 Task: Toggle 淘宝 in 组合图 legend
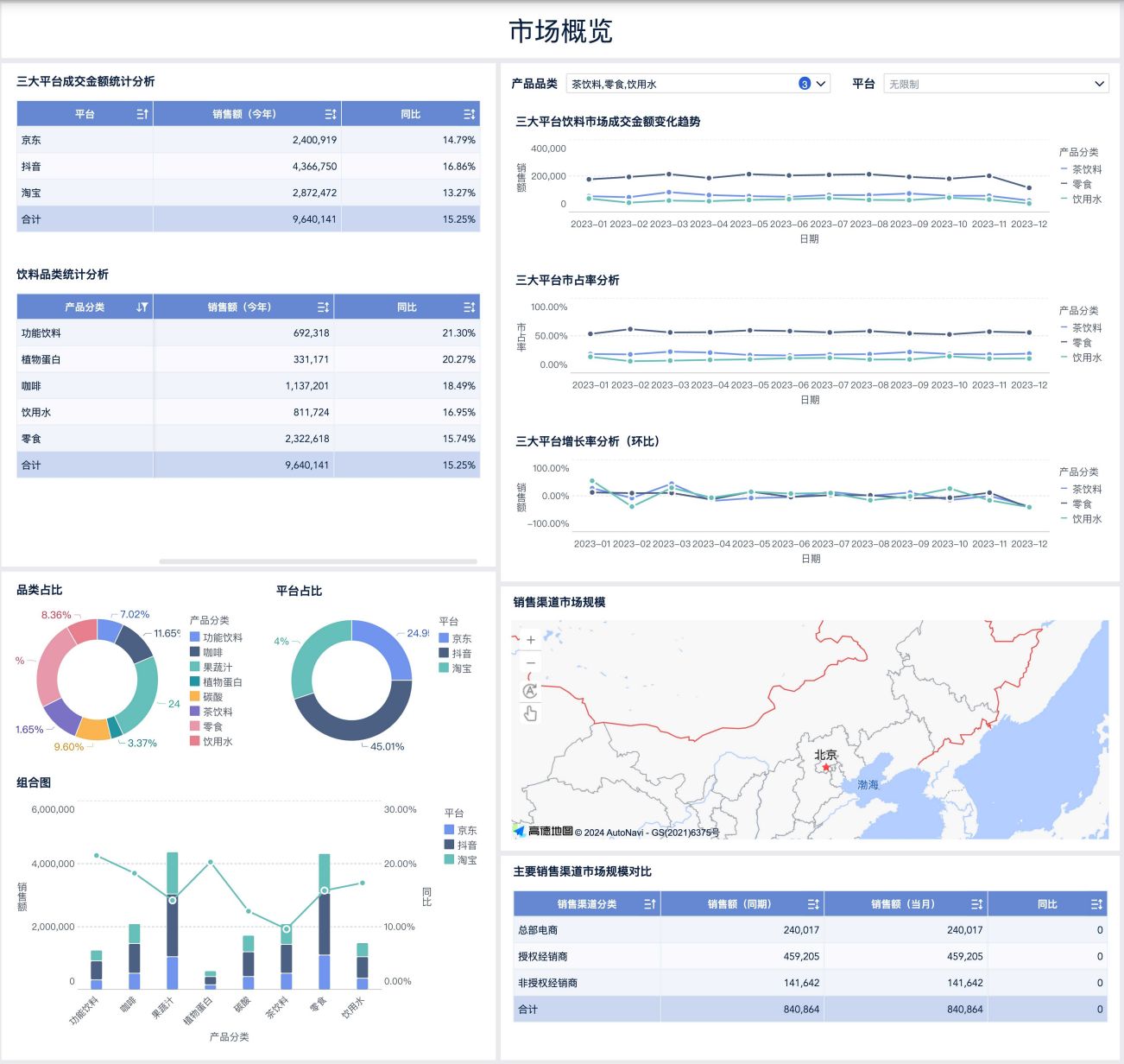pyautogui.click(x=460, y=860)
